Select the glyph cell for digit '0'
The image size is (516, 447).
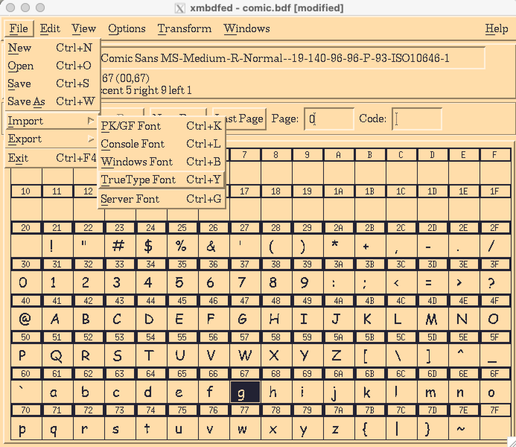[x=26, y=283]
